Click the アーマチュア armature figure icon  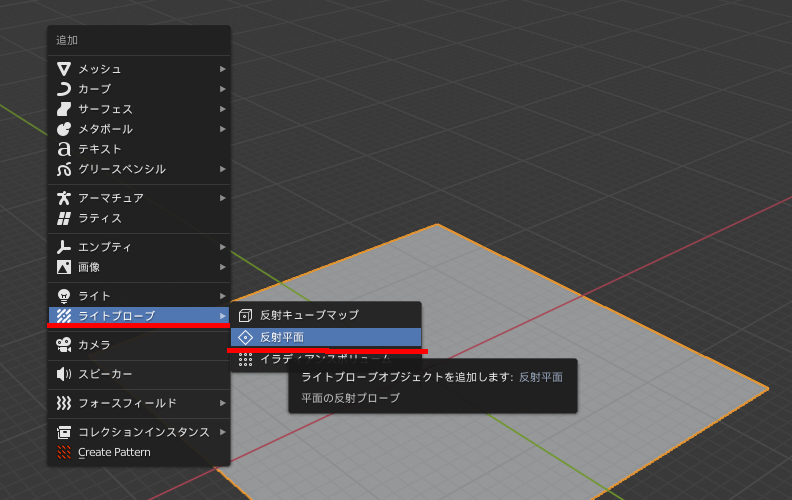tap(64, 198)
